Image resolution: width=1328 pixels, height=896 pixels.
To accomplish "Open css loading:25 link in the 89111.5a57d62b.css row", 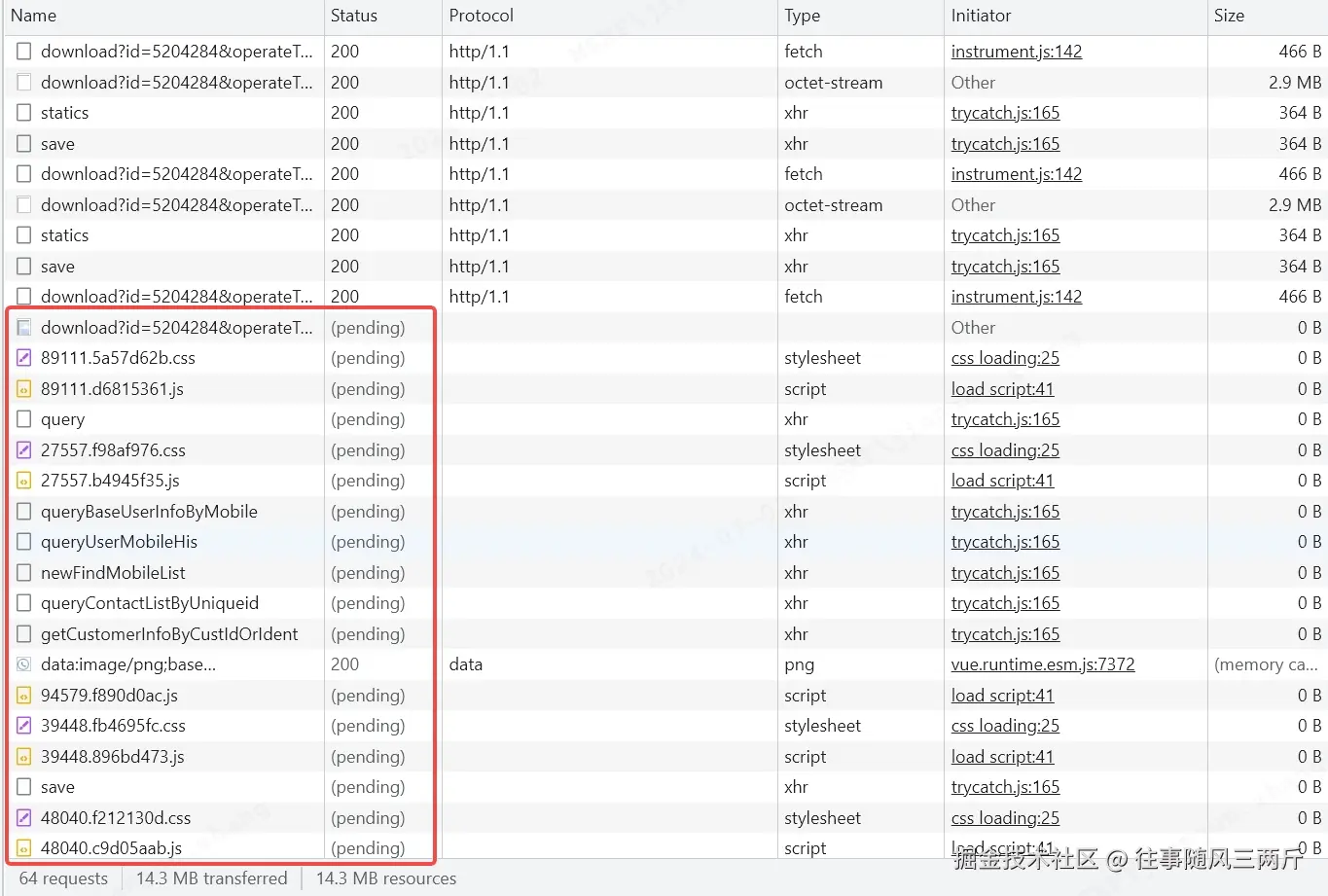I will [1005, 358].
